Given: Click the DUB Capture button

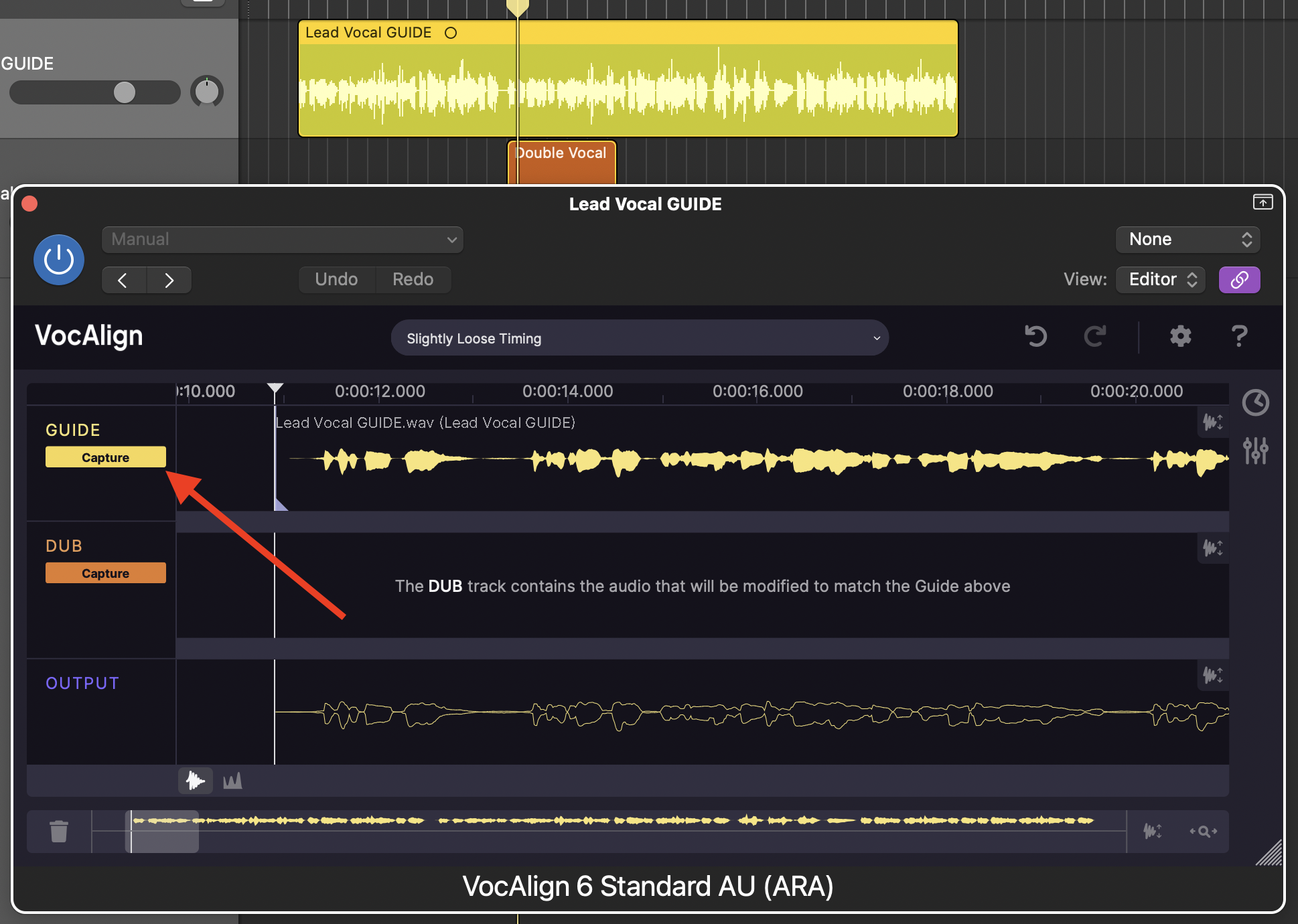Looking at the screenshot, I should pyautogui.click(x=106, y=573).
